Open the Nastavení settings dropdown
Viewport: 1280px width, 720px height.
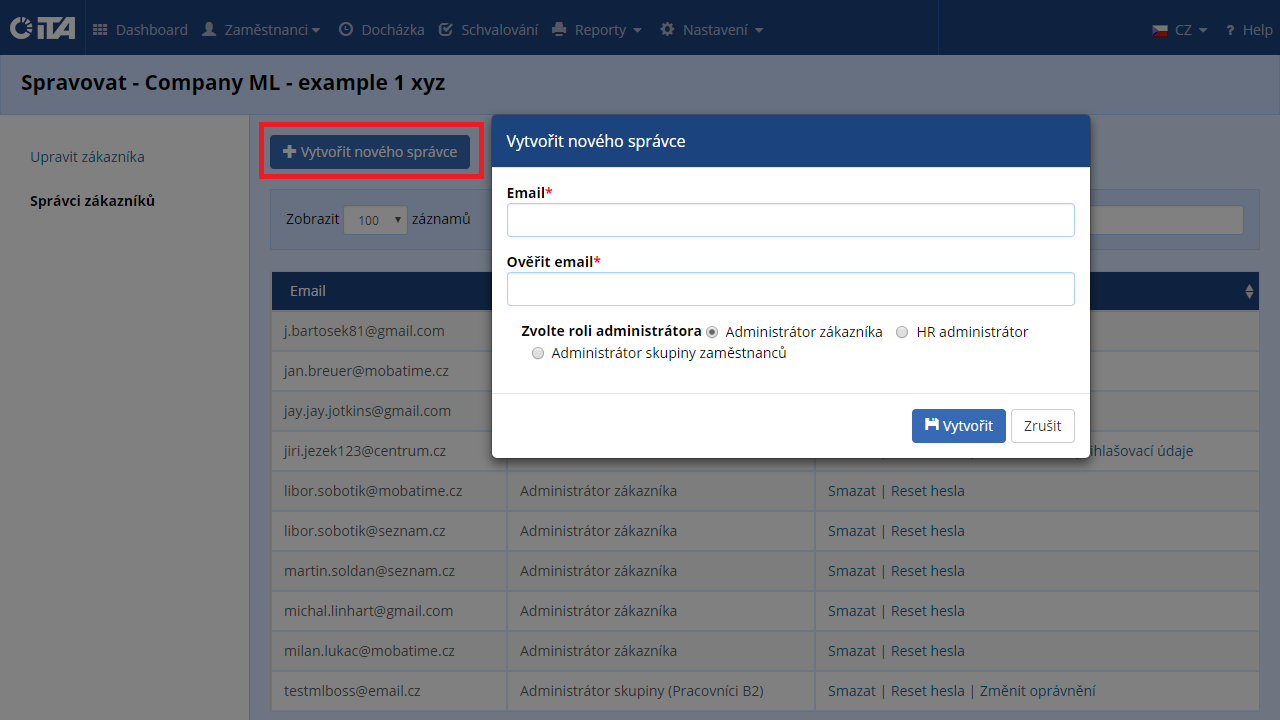(712, 30)
